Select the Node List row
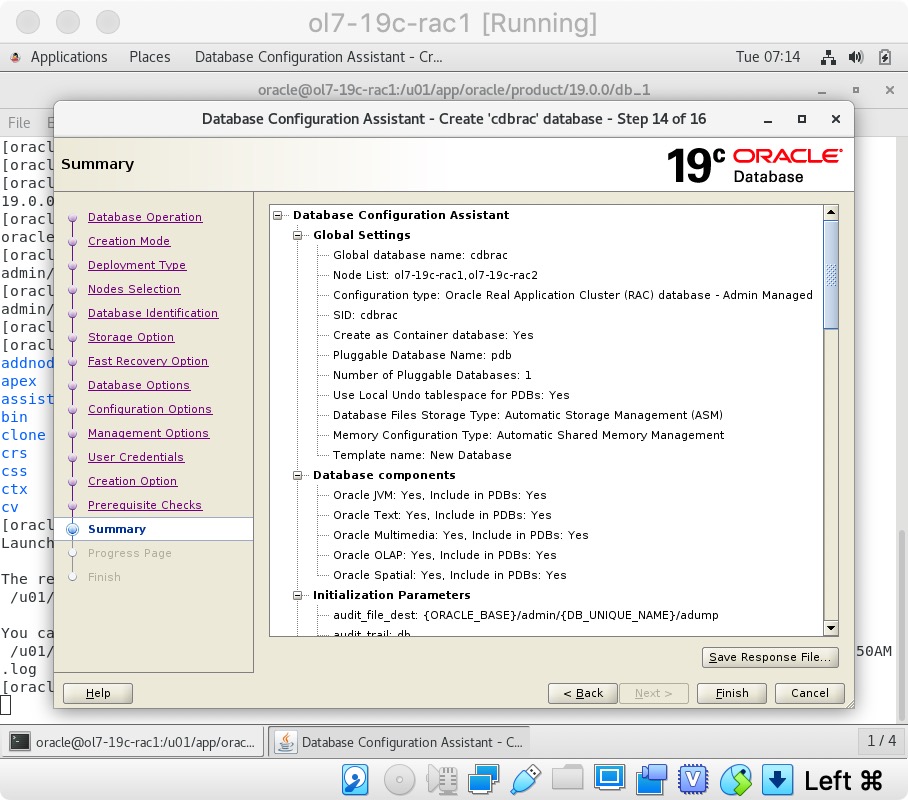908x800 pixels. tap(435, 275)
